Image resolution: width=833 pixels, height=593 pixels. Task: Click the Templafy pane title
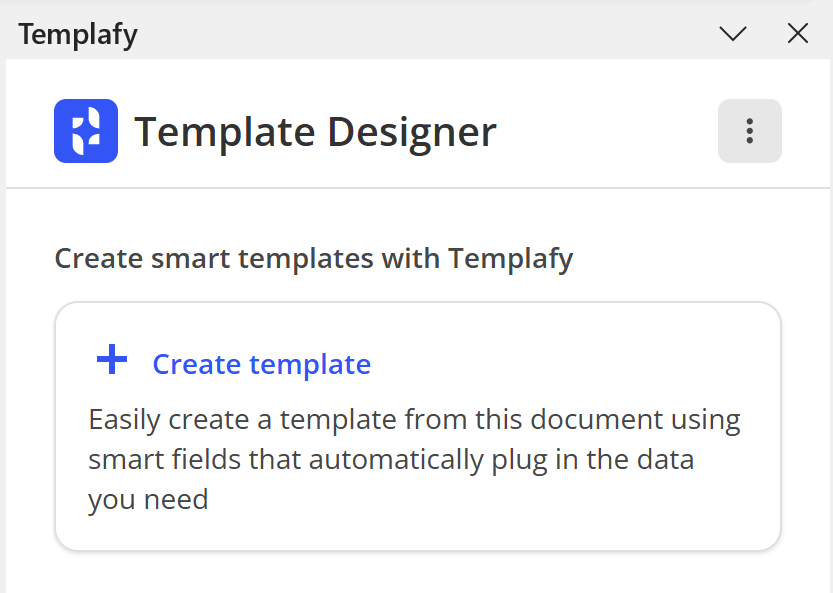coord(78,35)
